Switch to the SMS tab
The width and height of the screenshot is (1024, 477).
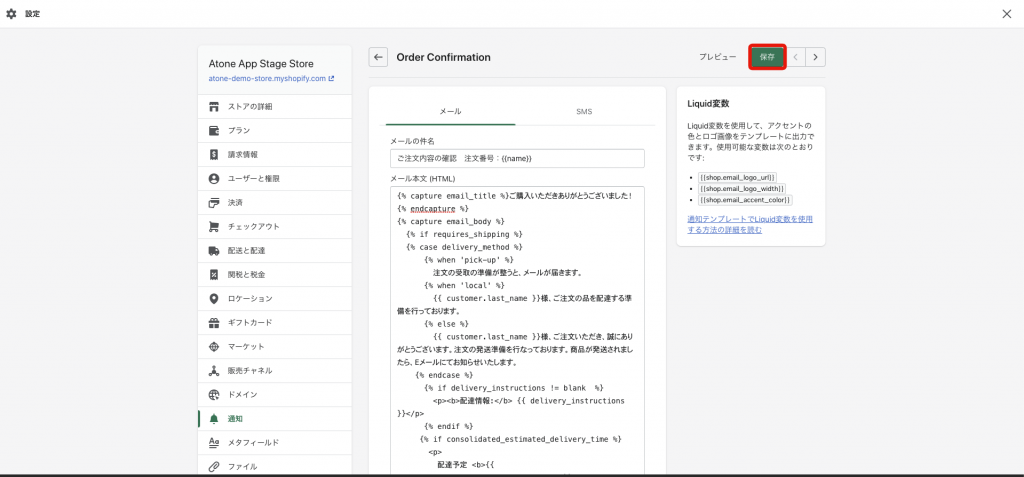584,112
